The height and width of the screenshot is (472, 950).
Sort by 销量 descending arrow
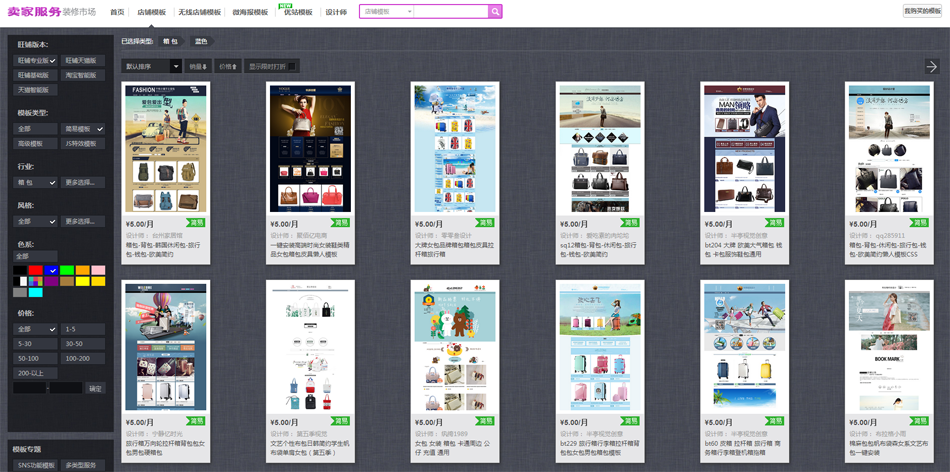pos(198,66)
